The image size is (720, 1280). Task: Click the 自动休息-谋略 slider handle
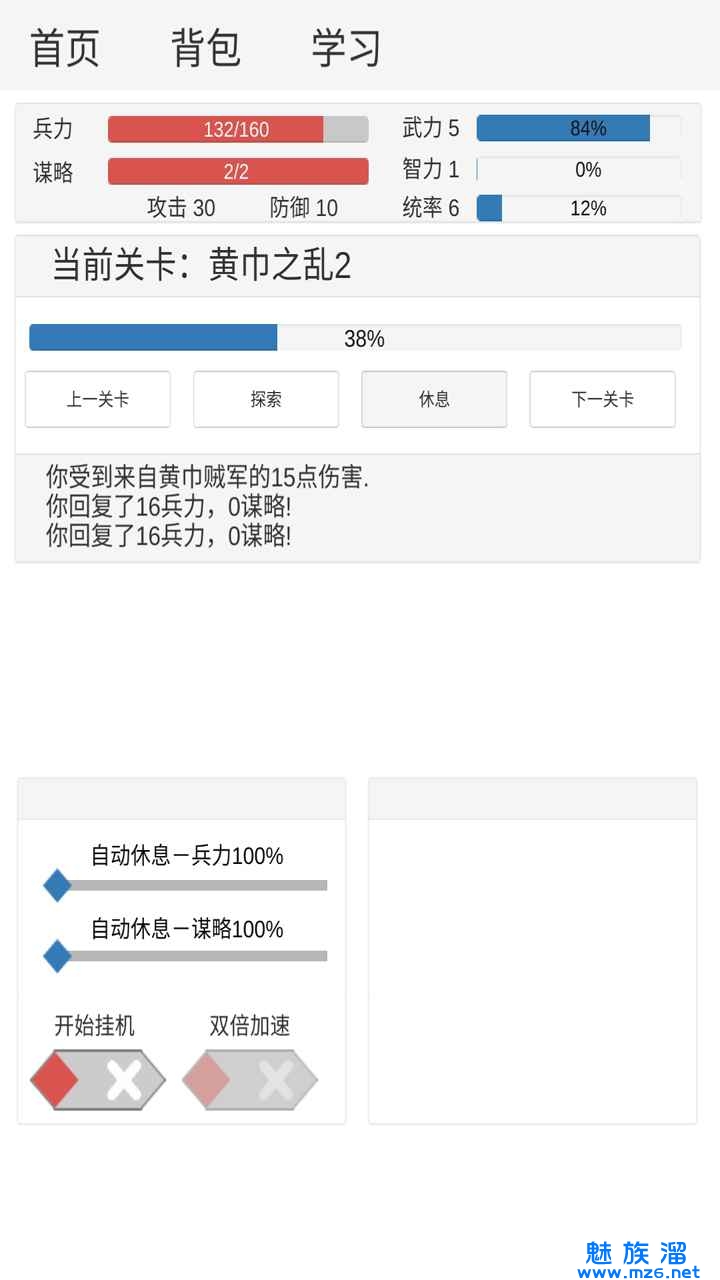point(57,957)
